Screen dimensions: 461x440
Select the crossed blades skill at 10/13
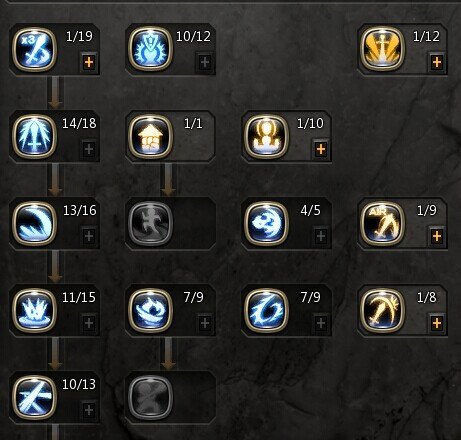click(x=34, y=398)
